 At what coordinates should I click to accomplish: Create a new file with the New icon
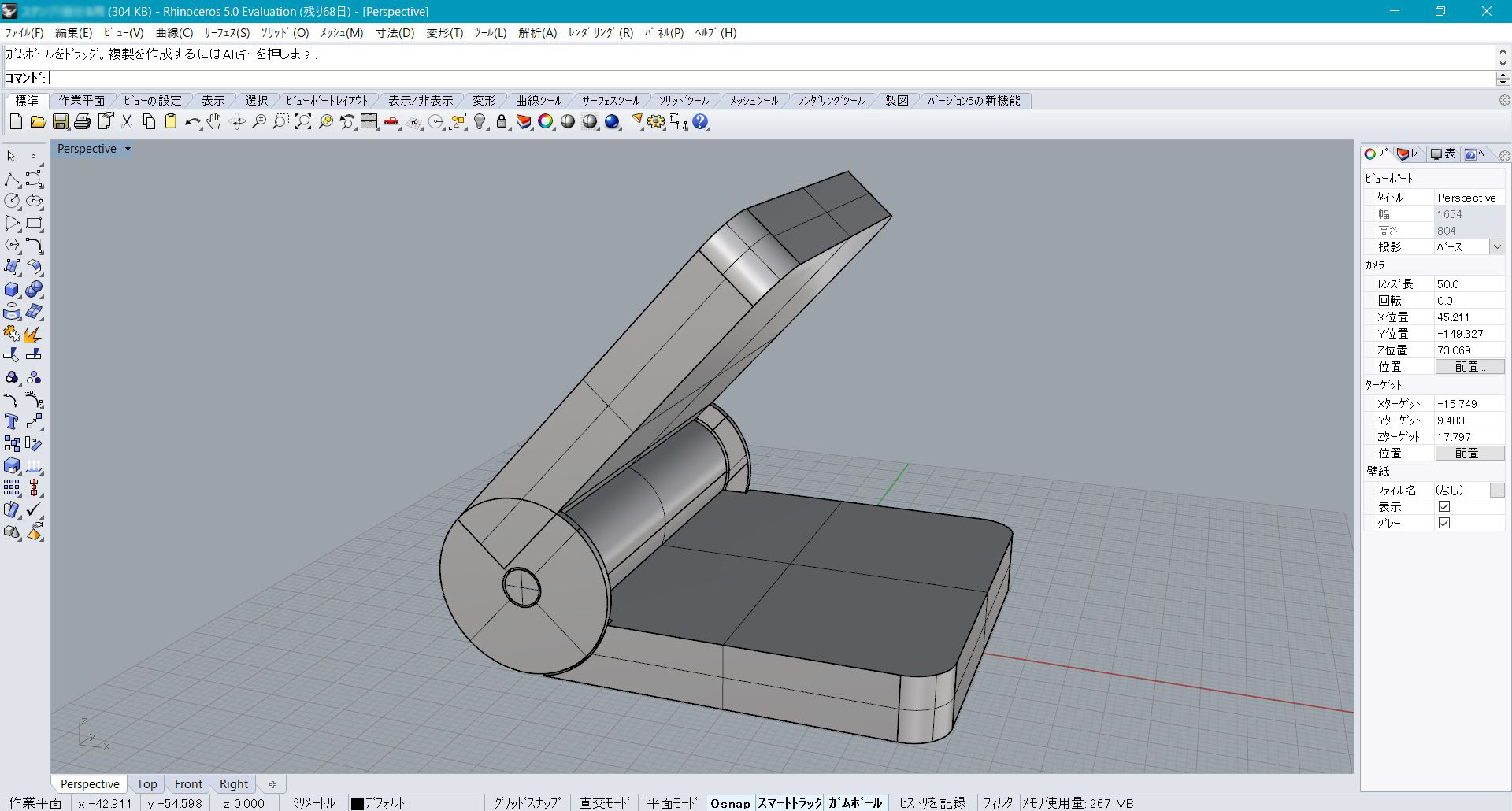(x=16, y=122)
